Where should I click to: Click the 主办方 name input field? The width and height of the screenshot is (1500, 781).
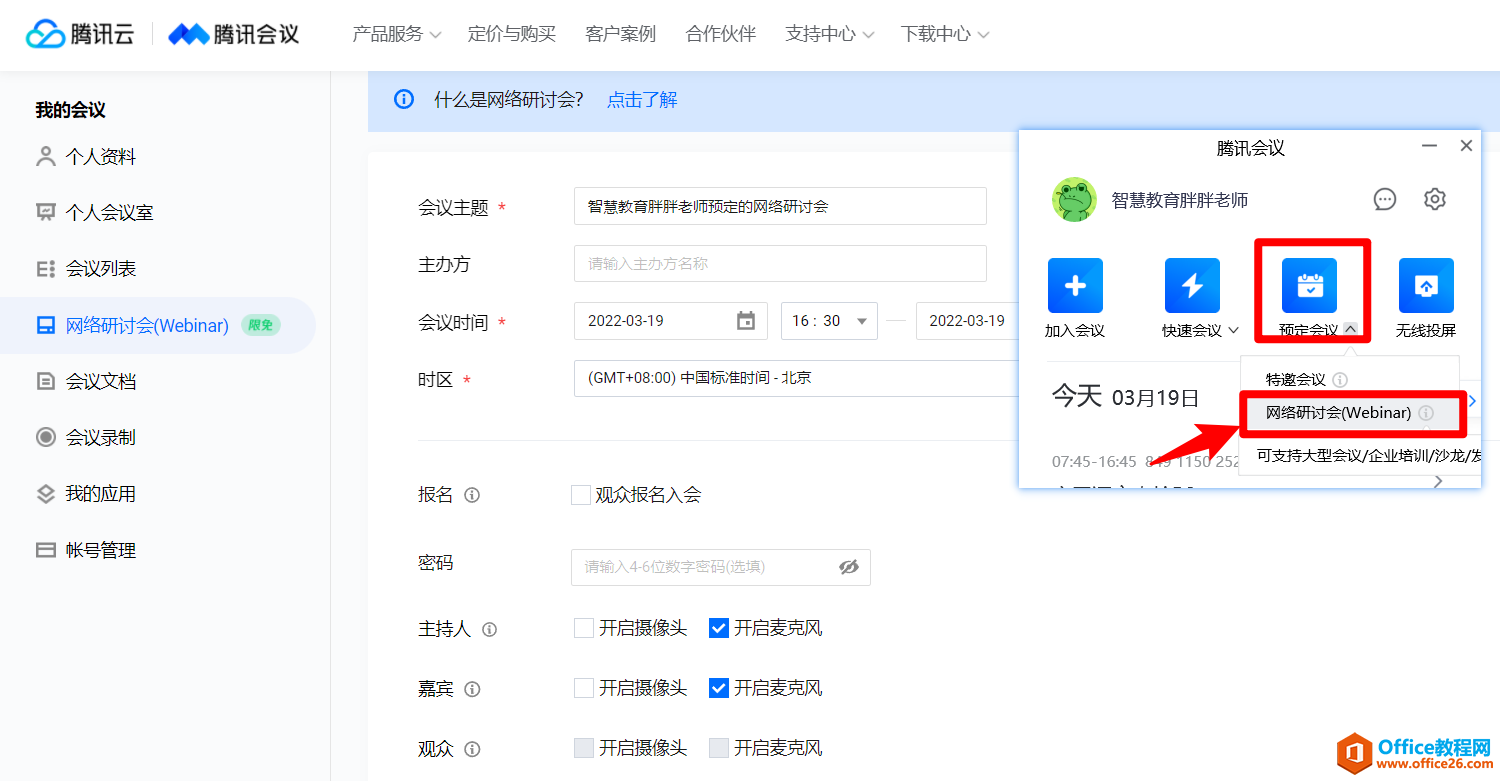click(x=780, y=264)
